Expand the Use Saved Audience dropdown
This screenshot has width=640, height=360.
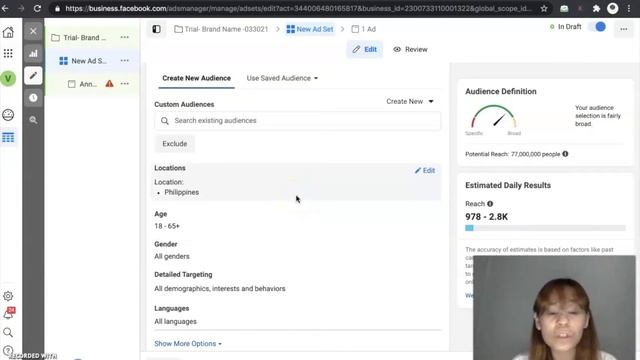(282, 78)
